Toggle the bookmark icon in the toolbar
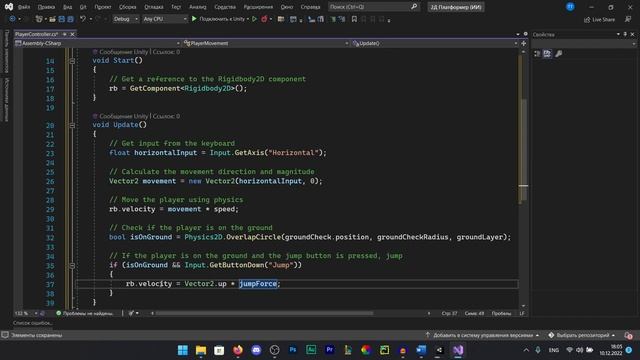The image size is (640, 360). click(354, 19)
